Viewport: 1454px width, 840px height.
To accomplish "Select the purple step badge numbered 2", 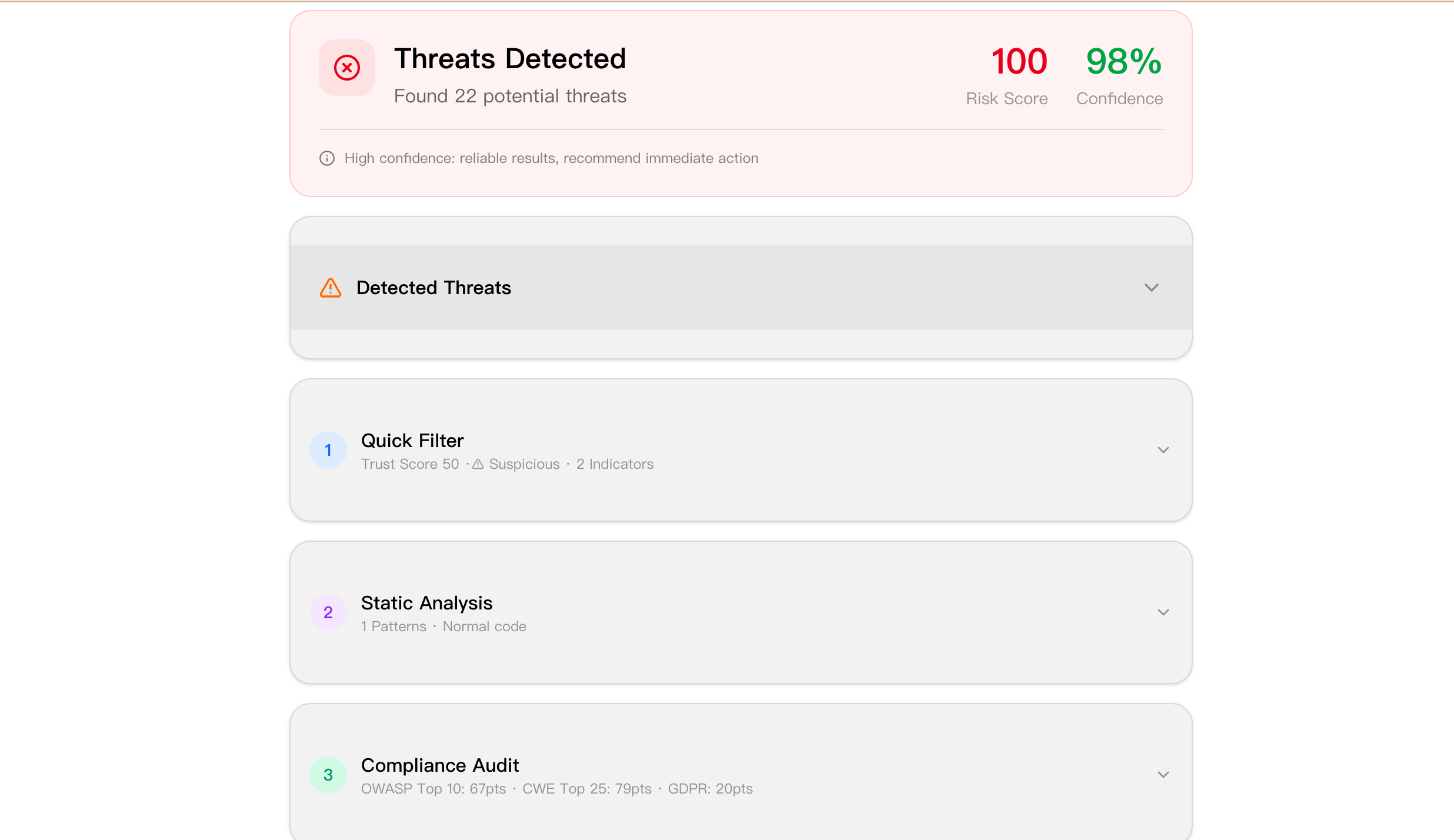I will pyautogui.click(x=328, y=612).
